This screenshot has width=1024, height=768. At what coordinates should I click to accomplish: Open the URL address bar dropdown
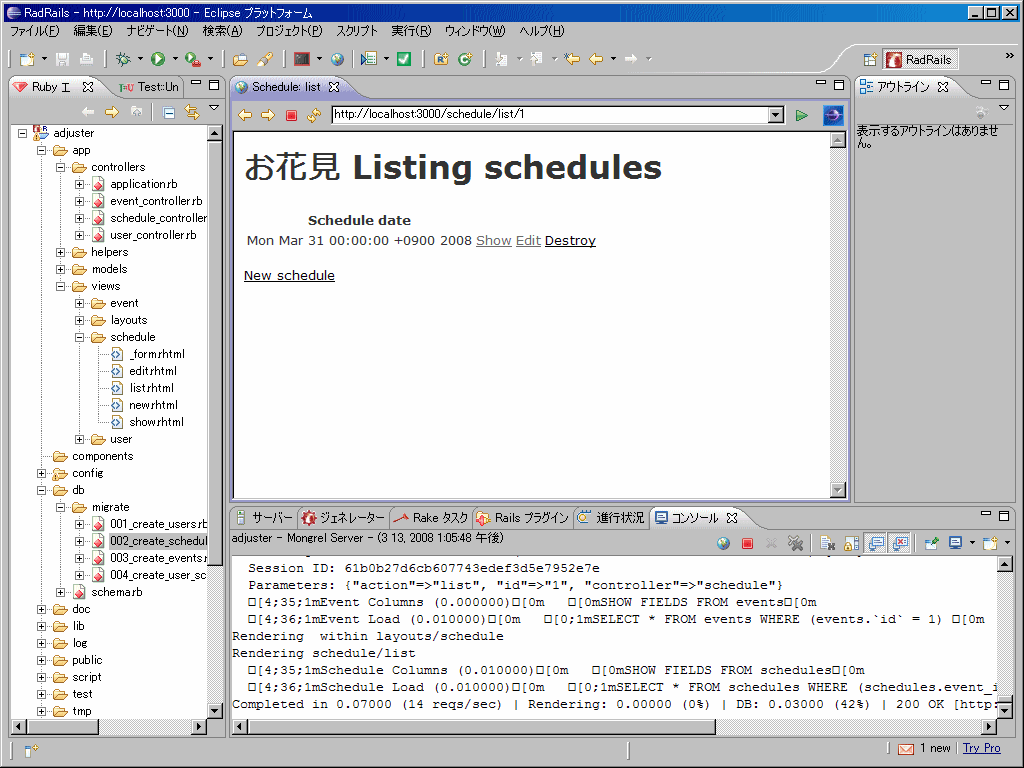pyautogui.click(x=777, y=115)
